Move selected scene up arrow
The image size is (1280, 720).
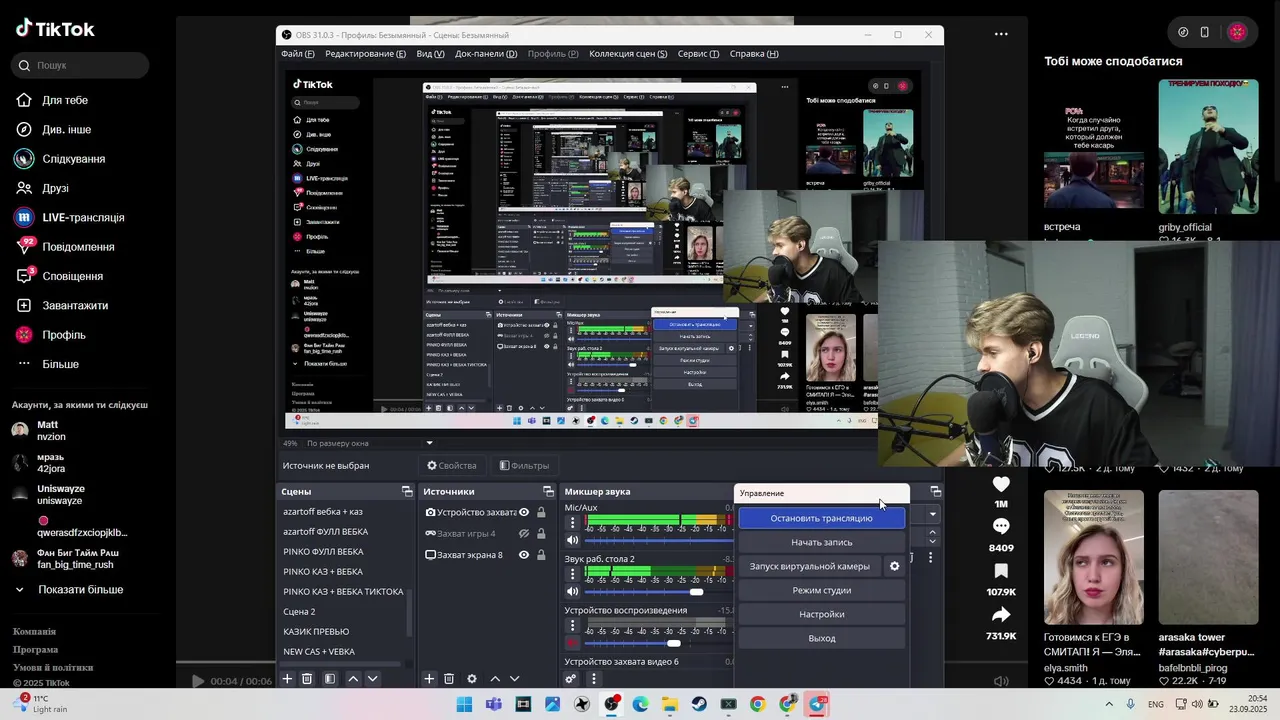(353, 679)
